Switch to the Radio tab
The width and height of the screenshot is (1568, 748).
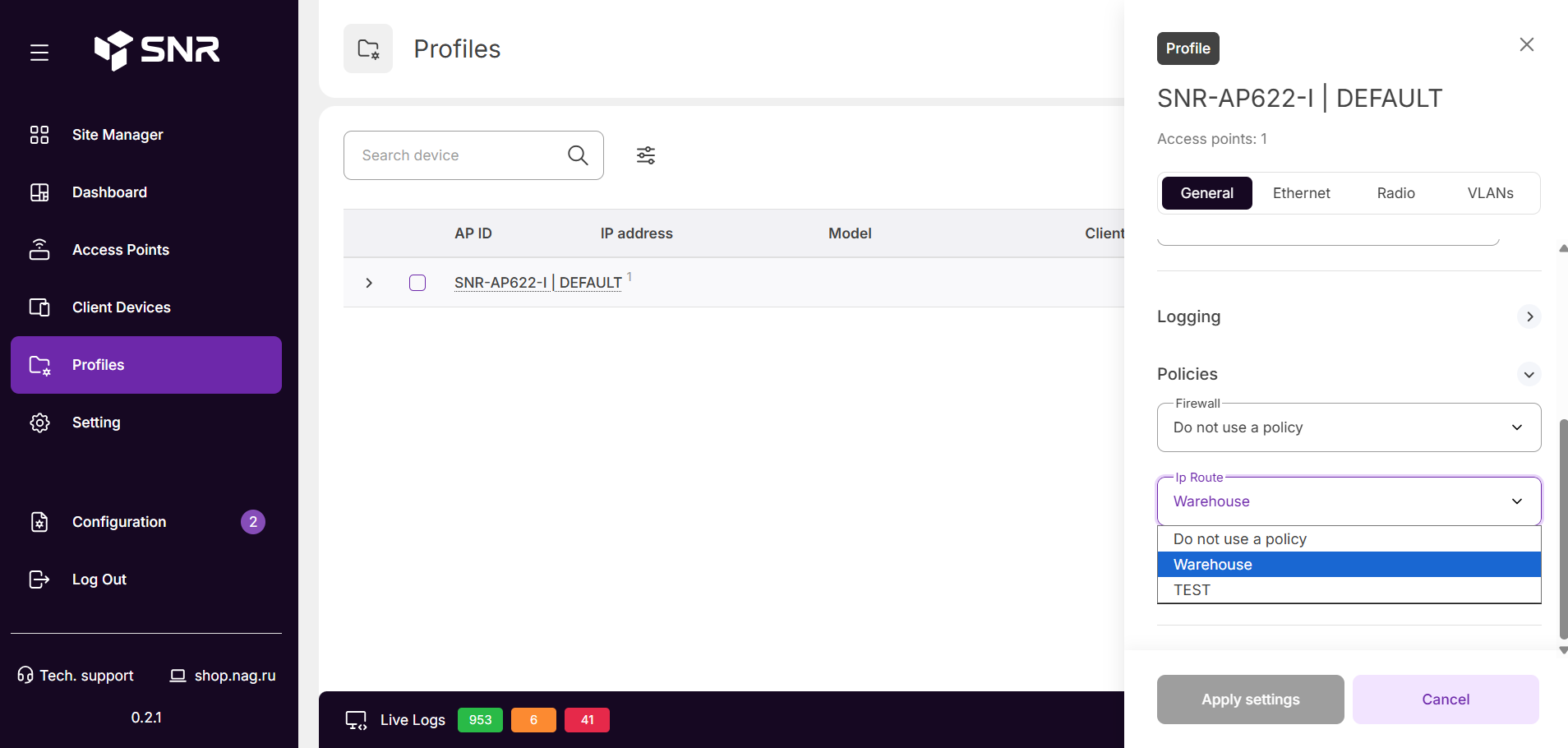point(1396,193)
